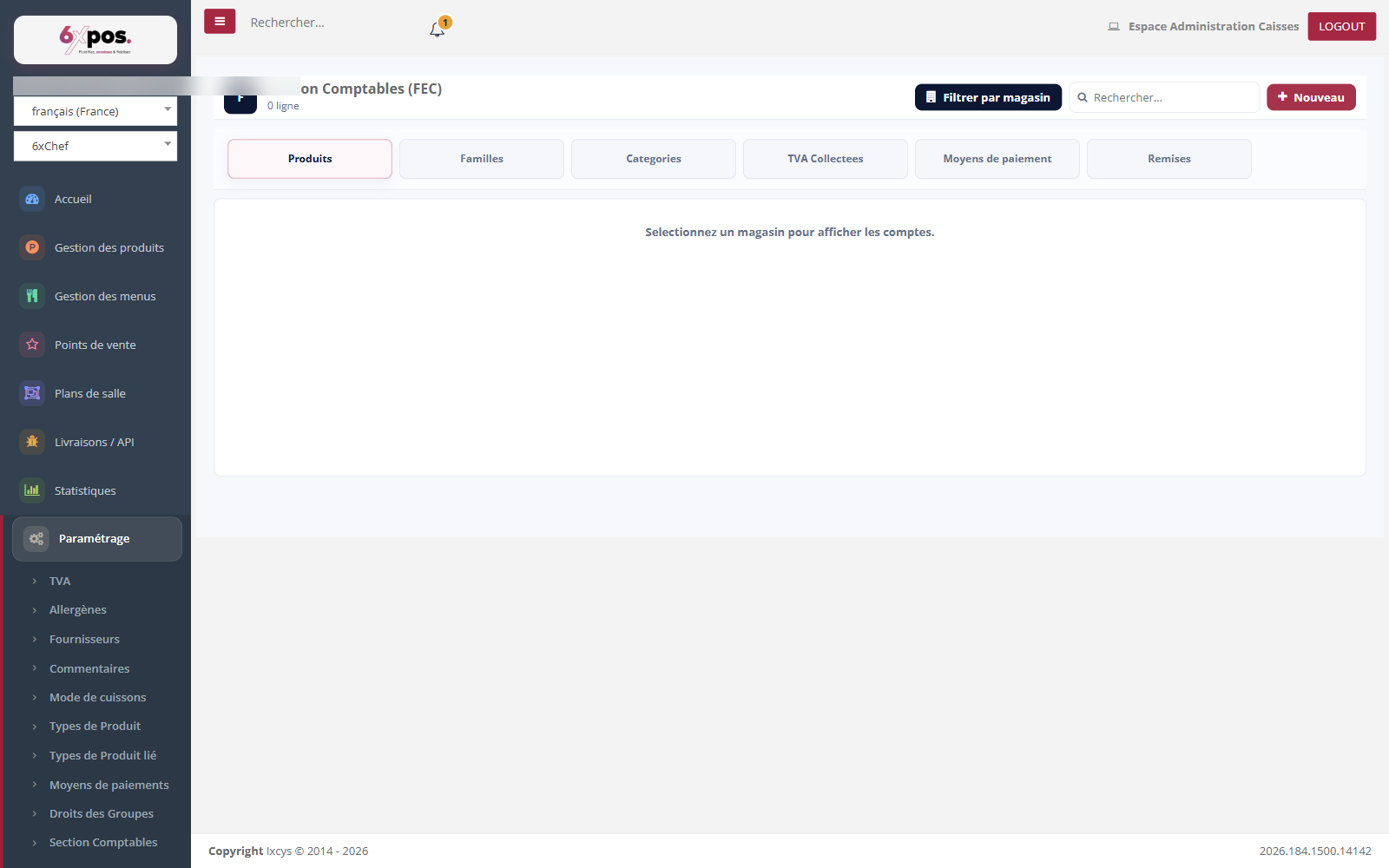Select the Points de vente star icon
1389x868 pixels.
[32, 345]
